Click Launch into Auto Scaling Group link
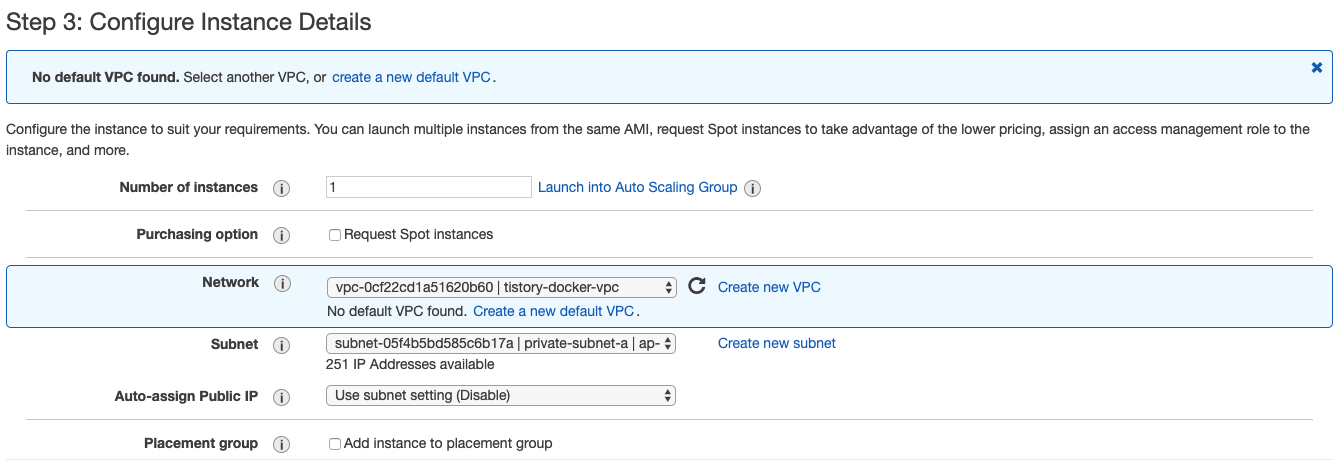 tap(637, 187)
